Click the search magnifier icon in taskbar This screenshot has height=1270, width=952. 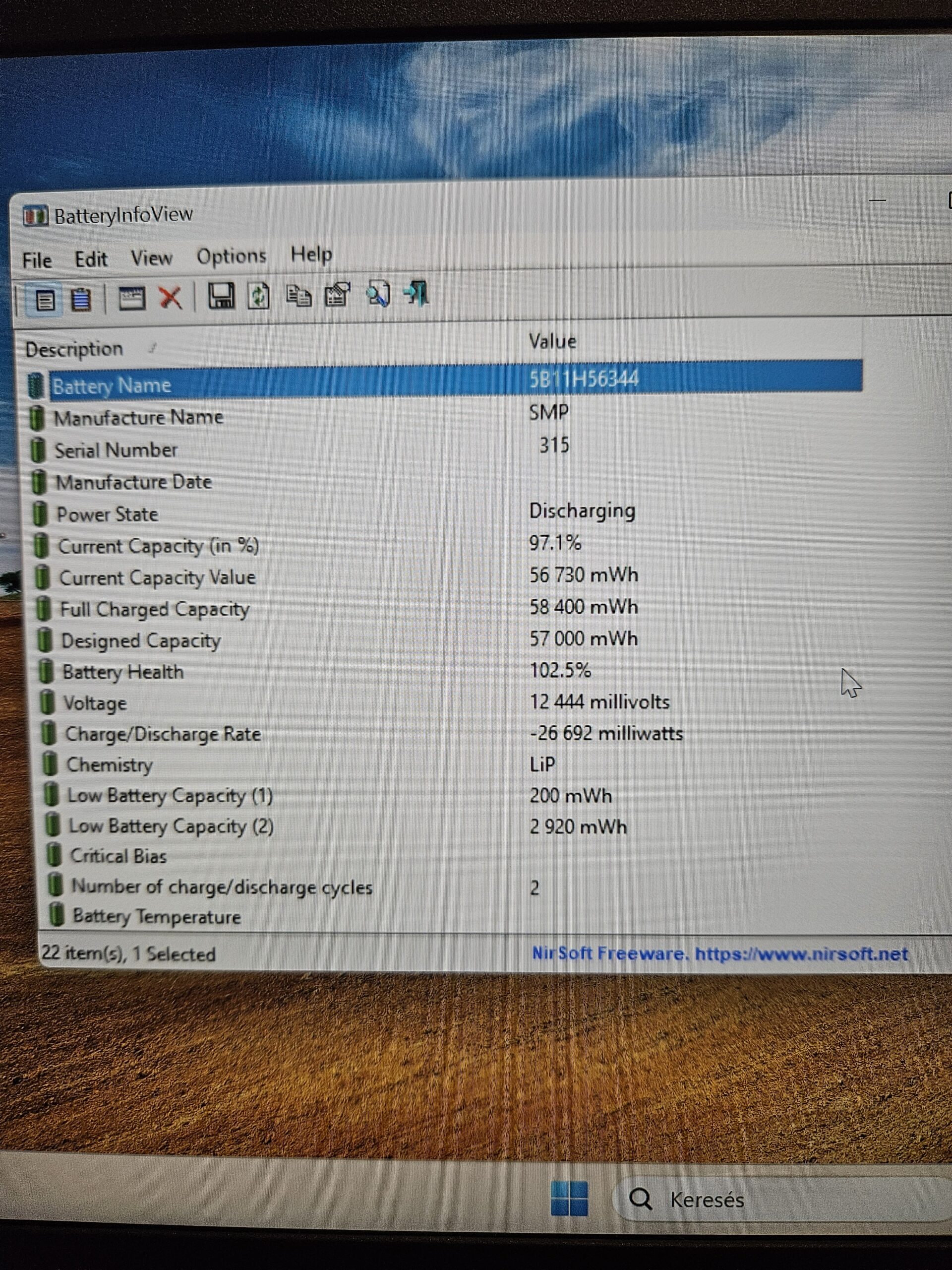[641, 1199]
